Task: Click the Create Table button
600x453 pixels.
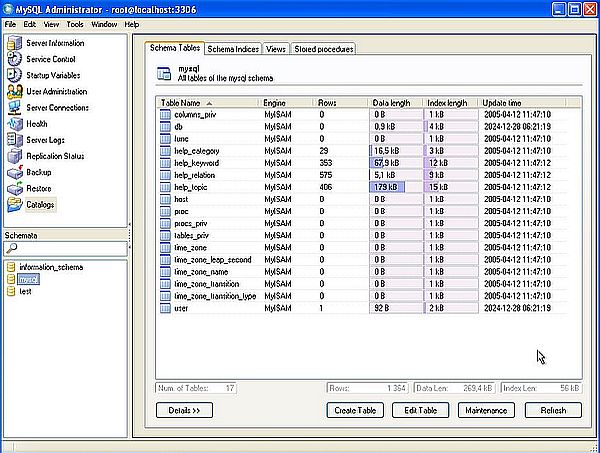Action: [355, 410]
